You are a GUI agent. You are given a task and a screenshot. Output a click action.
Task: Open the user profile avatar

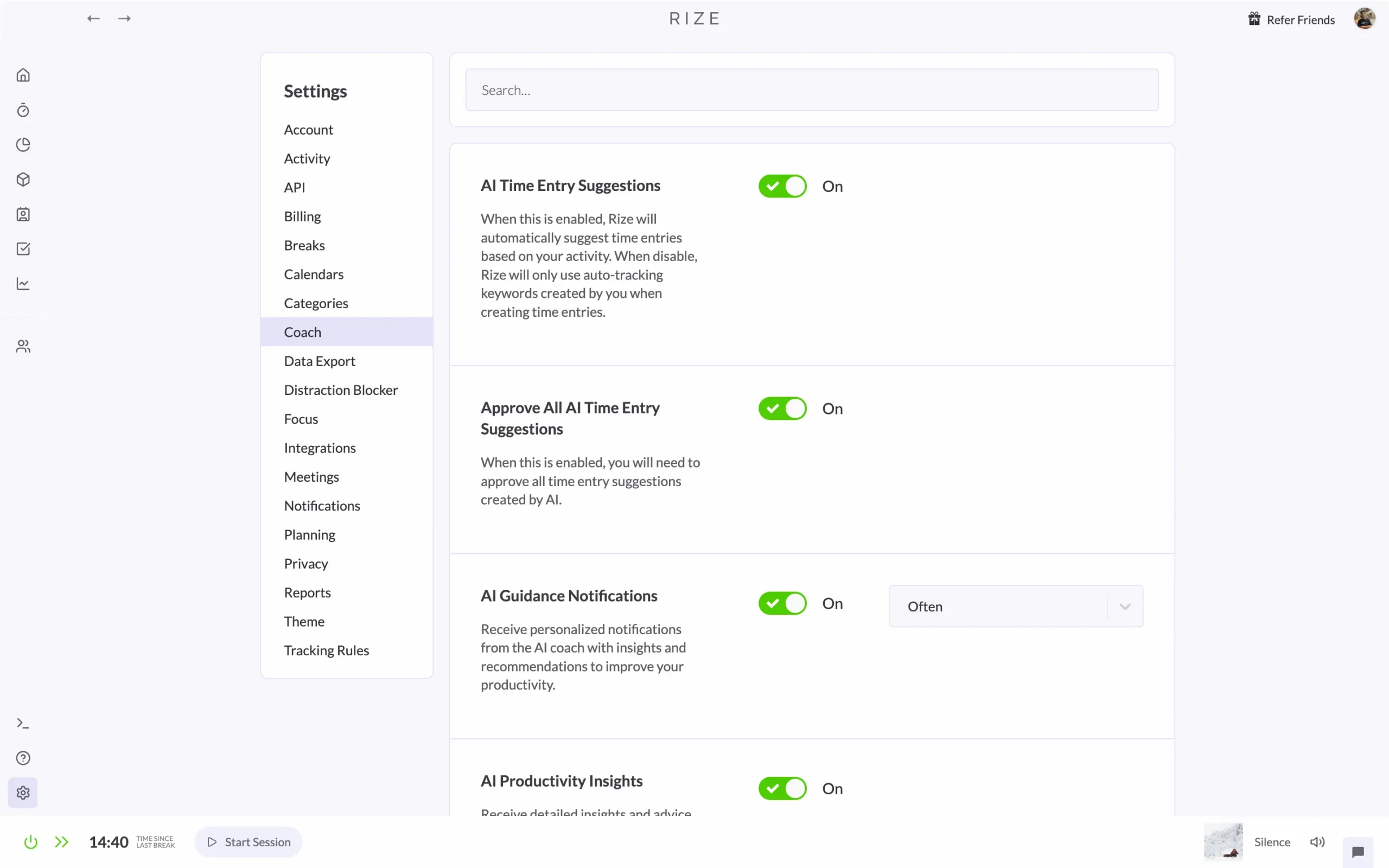click(1365, 18)
